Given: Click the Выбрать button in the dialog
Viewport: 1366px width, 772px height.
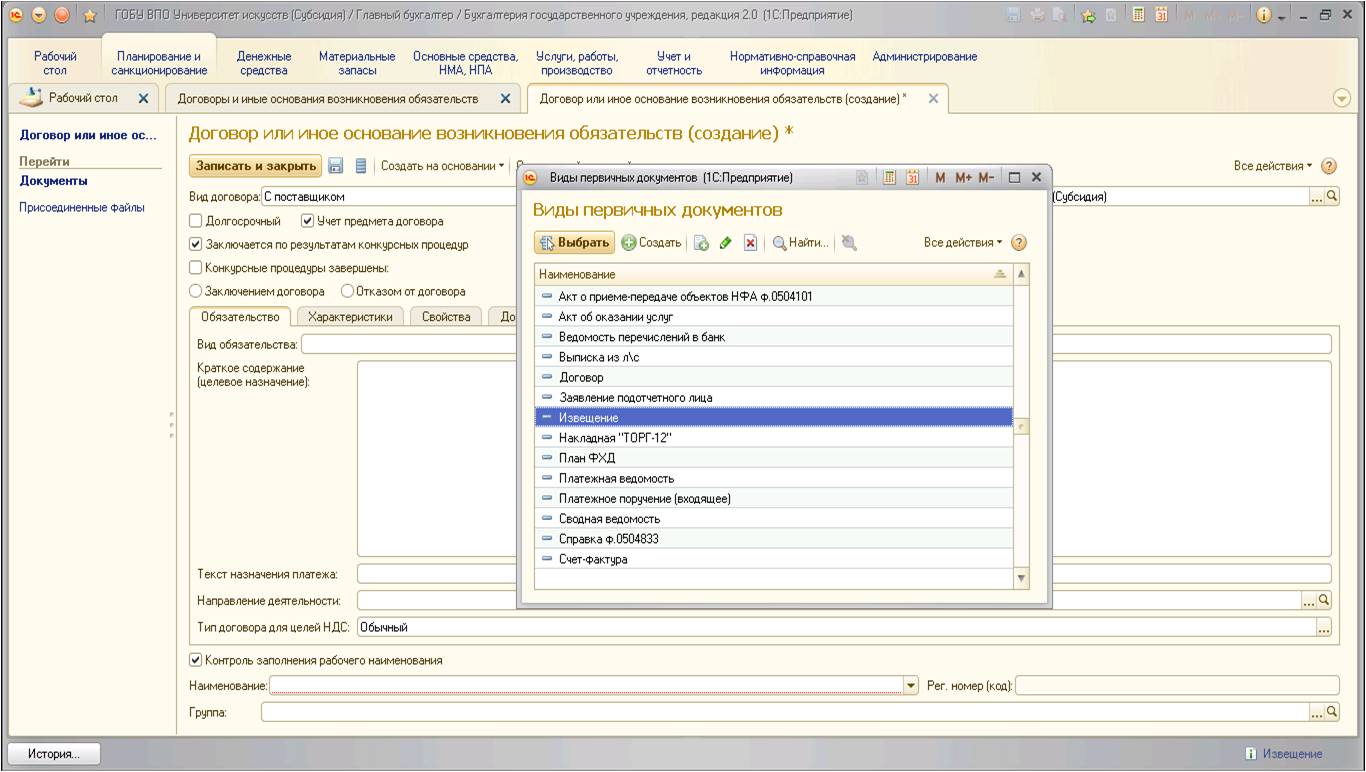Looking at the screenshot, I should point(575,243).
